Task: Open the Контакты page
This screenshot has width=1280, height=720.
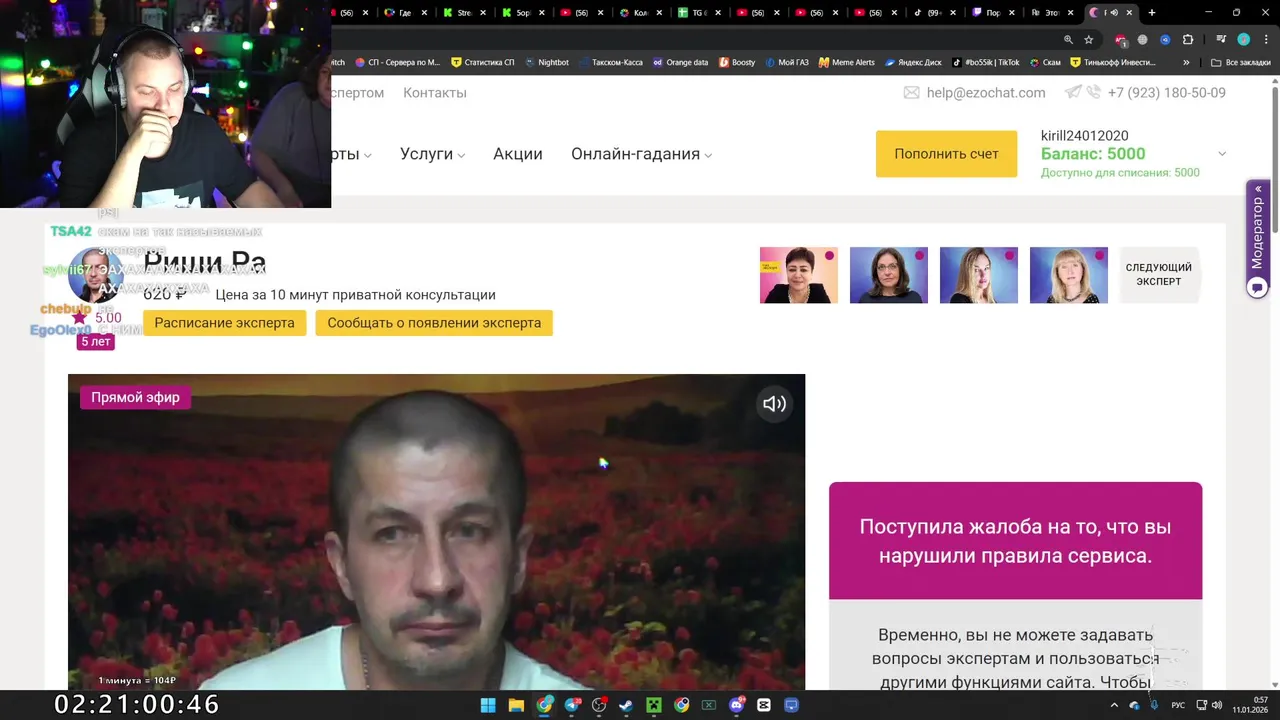Action: coord(435,92)
